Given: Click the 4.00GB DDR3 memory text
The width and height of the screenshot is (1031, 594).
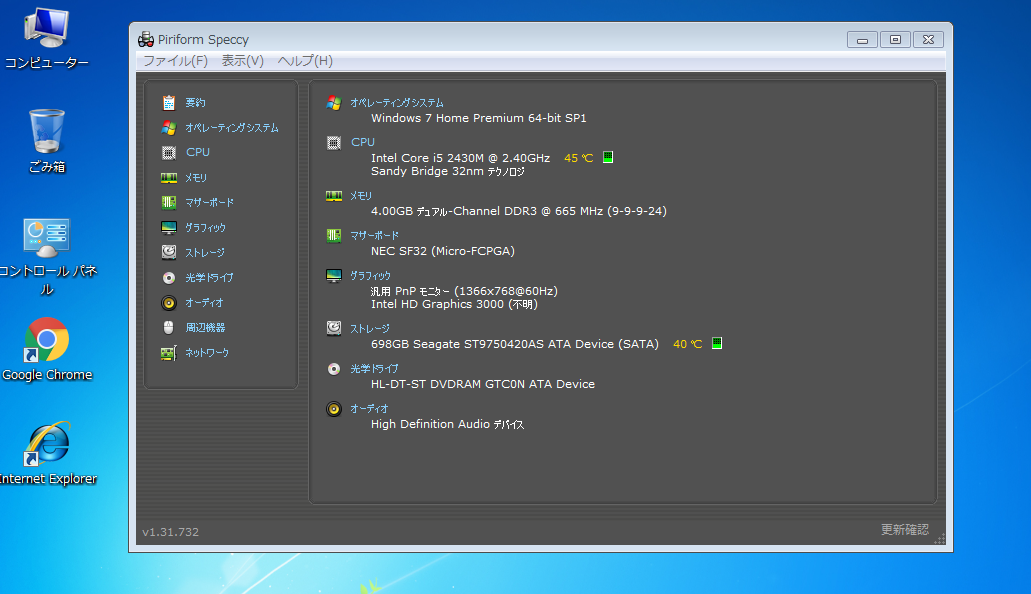Looking at the screenshot, I should [x=519, y=211].
